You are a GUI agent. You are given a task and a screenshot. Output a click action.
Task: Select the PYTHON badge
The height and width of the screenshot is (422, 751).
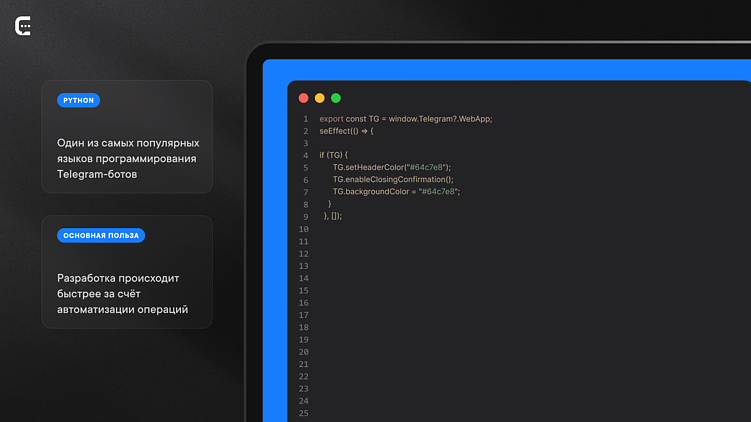point(79,100)
